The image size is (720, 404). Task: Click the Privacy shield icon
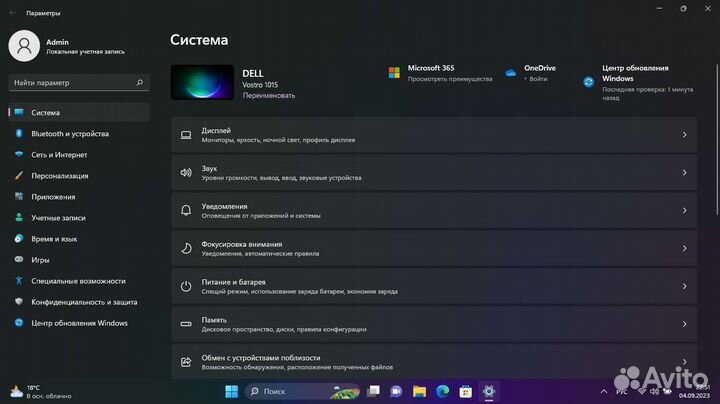19,302
